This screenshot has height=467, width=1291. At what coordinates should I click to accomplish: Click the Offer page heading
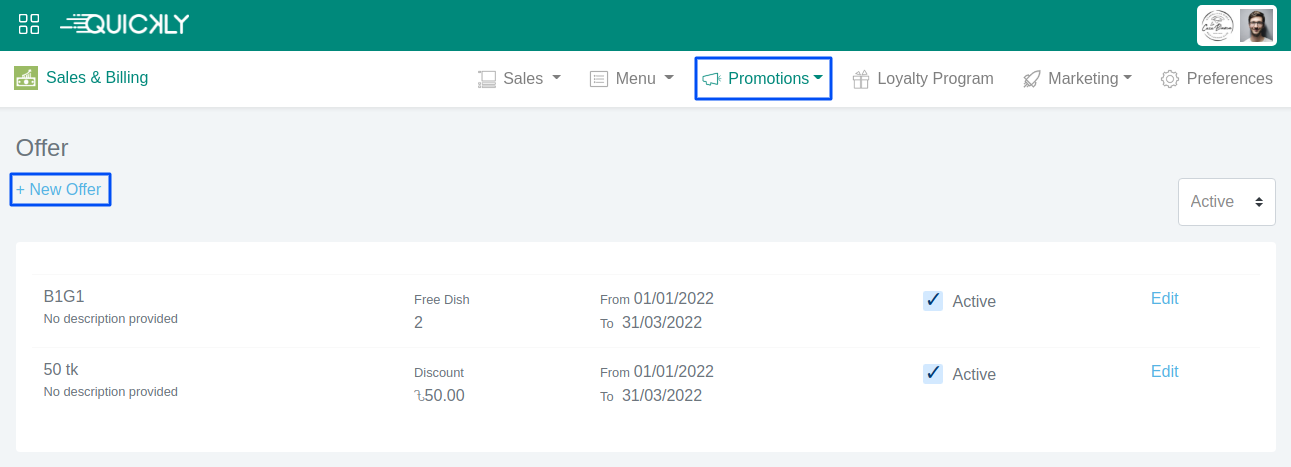point(42,148)
